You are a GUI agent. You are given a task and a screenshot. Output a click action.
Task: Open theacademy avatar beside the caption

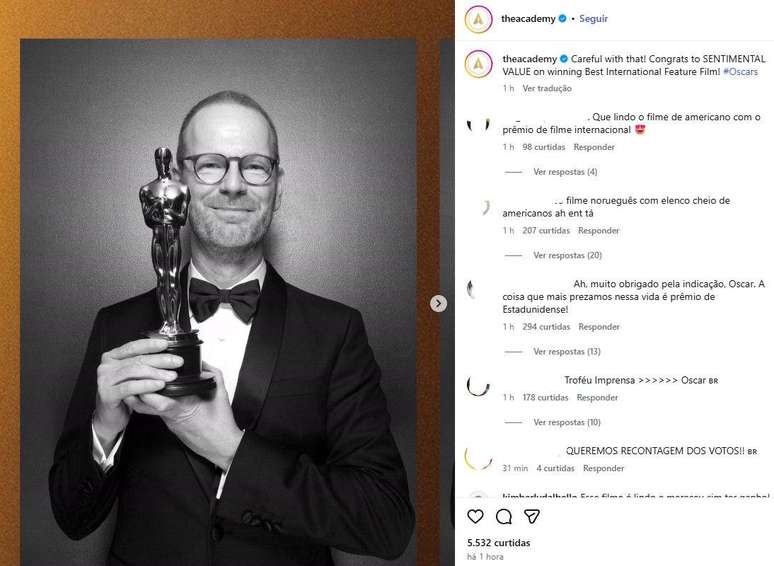[478, 64]
